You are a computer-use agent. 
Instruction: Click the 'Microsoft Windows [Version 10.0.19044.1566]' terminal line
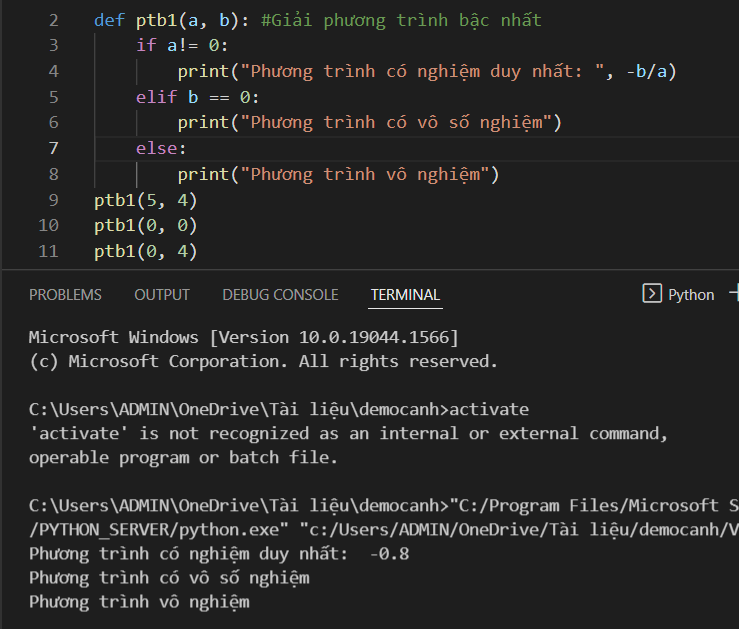pos(243,337)
